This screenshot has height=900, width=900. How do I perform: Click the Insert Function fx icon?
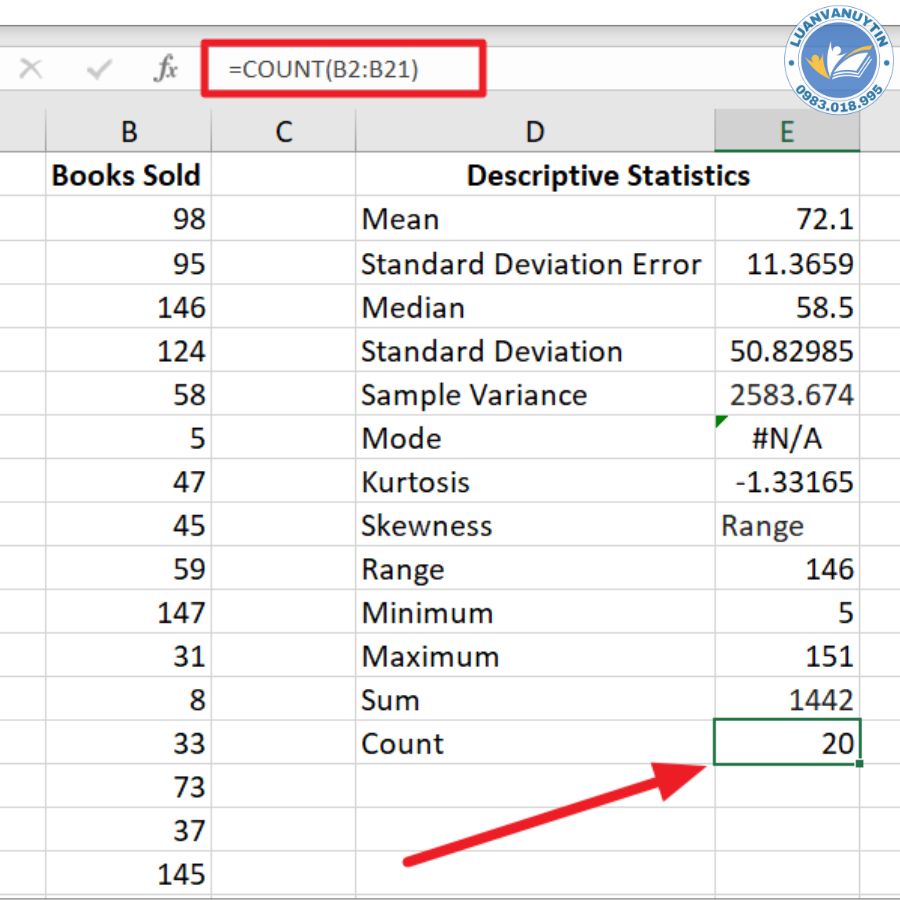(x=165, y=69)
